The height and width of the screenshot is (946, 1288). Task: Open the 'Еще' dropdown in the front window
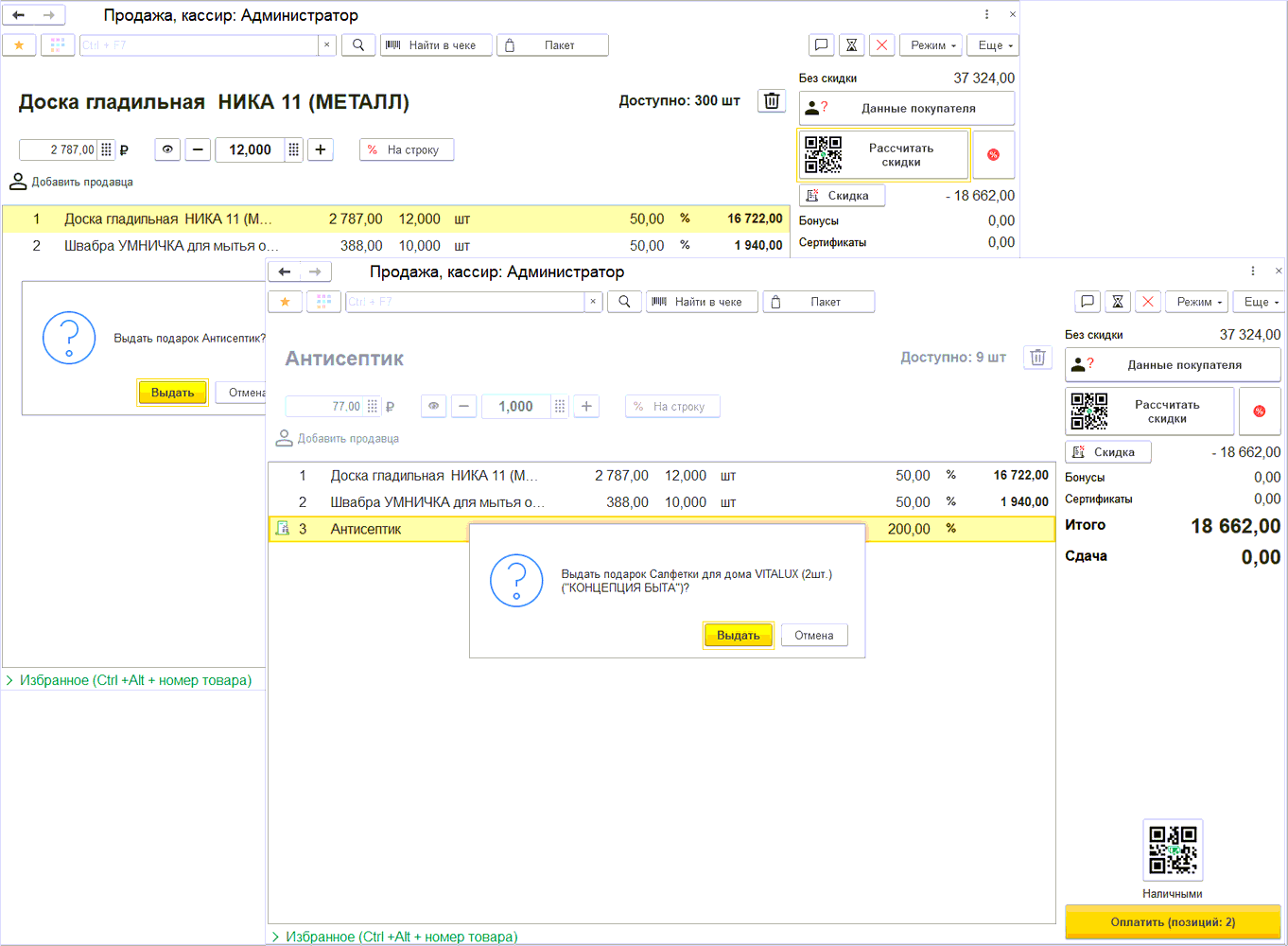(x=1258, y=302)
